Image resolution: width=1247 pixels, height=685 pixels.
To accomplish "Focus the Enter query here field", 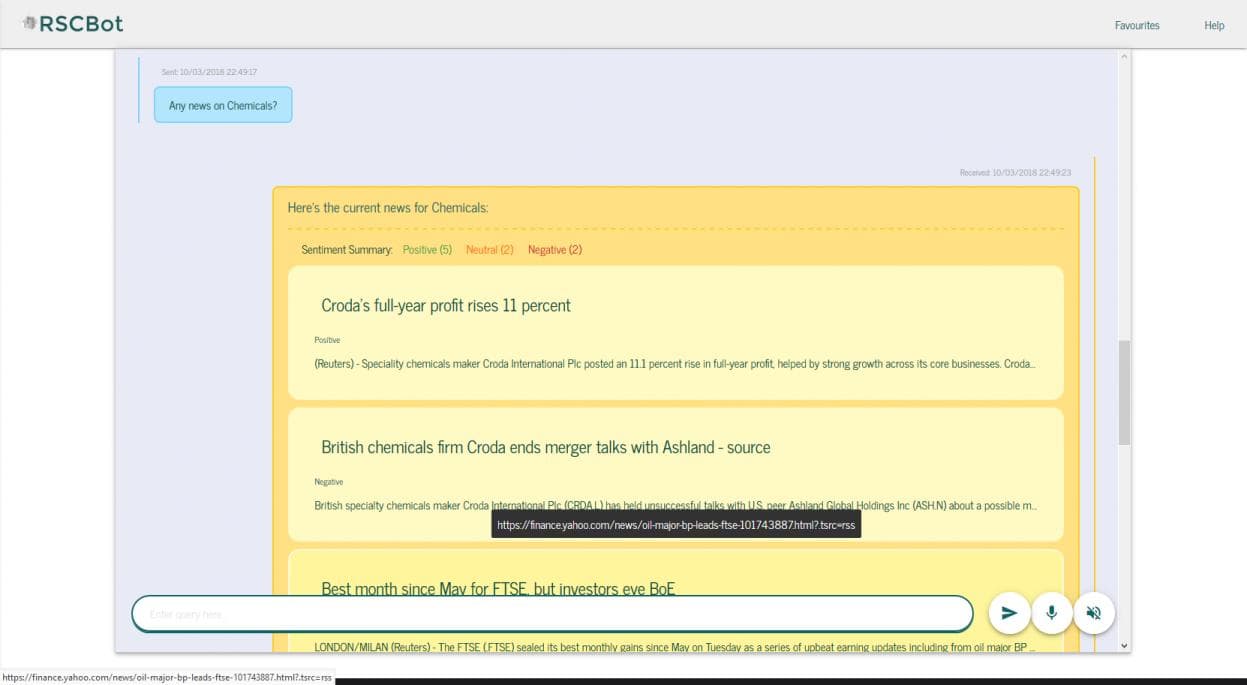I will pos(552,614).
